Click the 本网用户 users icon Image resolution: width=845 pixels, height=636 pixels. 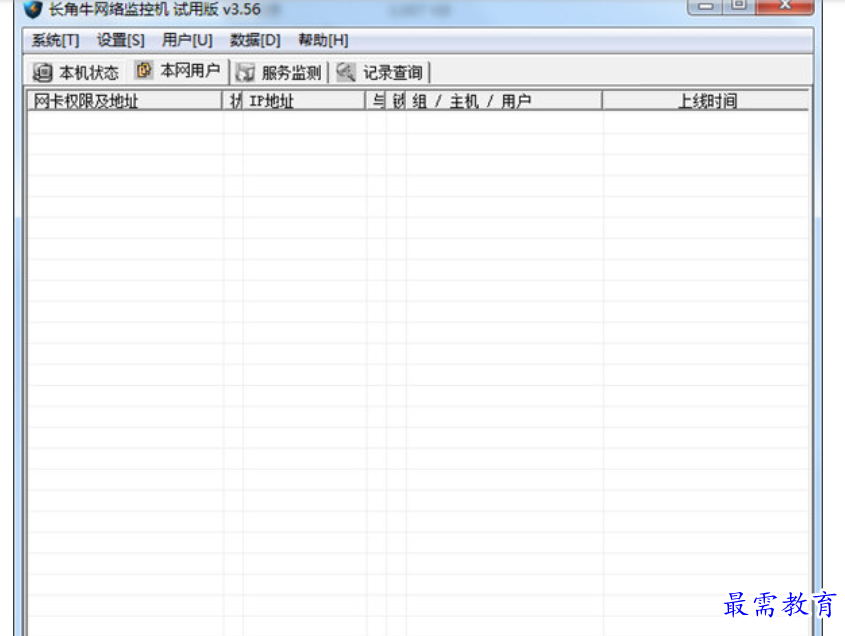point(144,70)
